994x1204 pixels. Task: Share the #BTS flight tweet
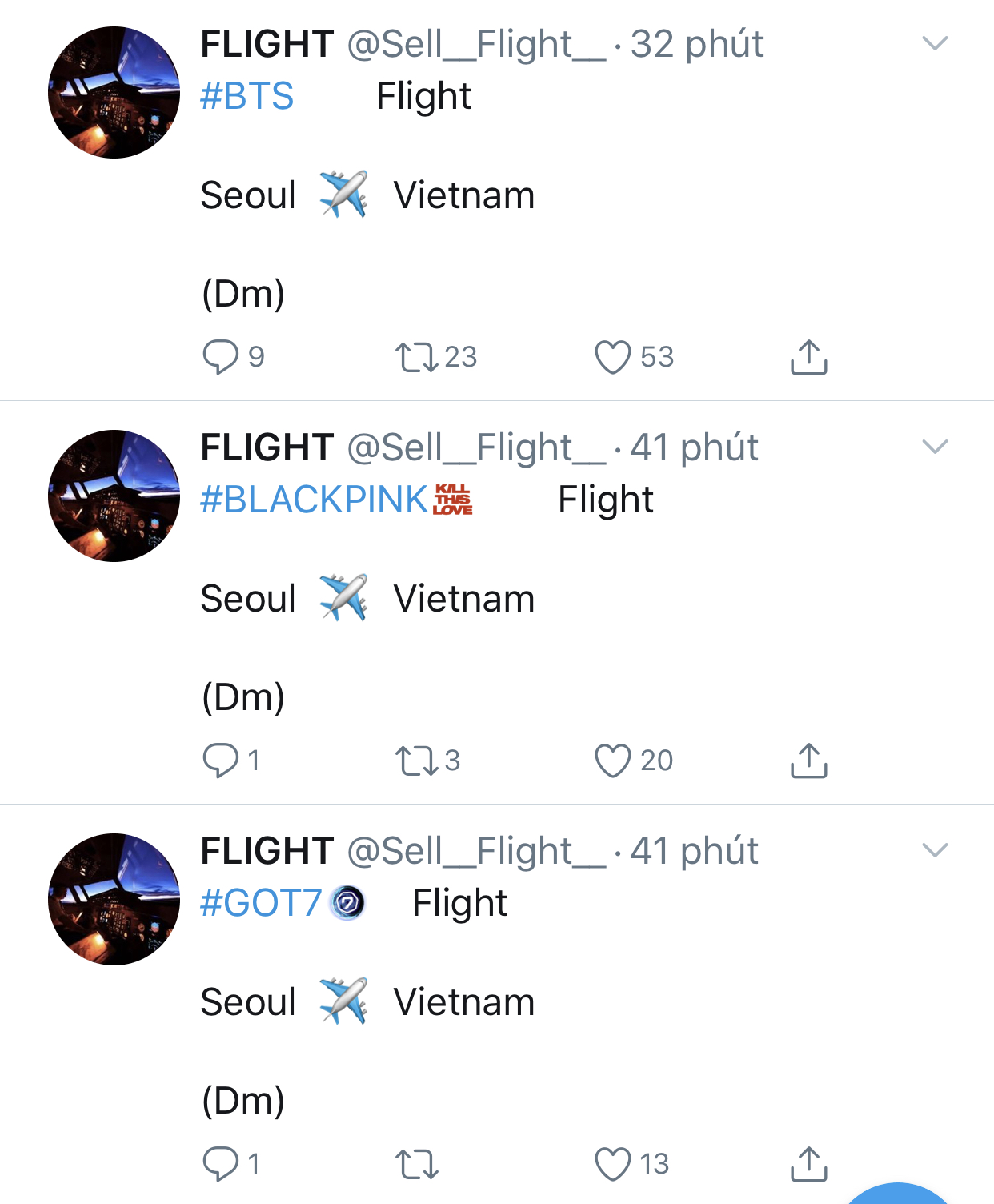[x=808, y=357]
